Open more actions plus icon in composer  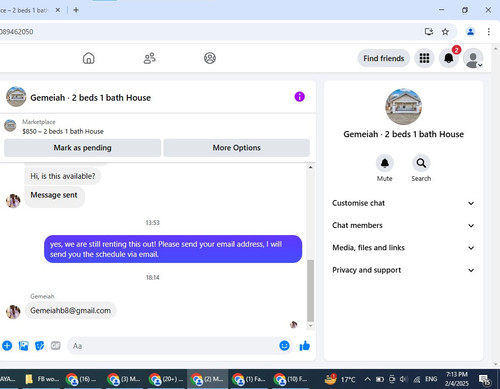[x=7, y=346]
